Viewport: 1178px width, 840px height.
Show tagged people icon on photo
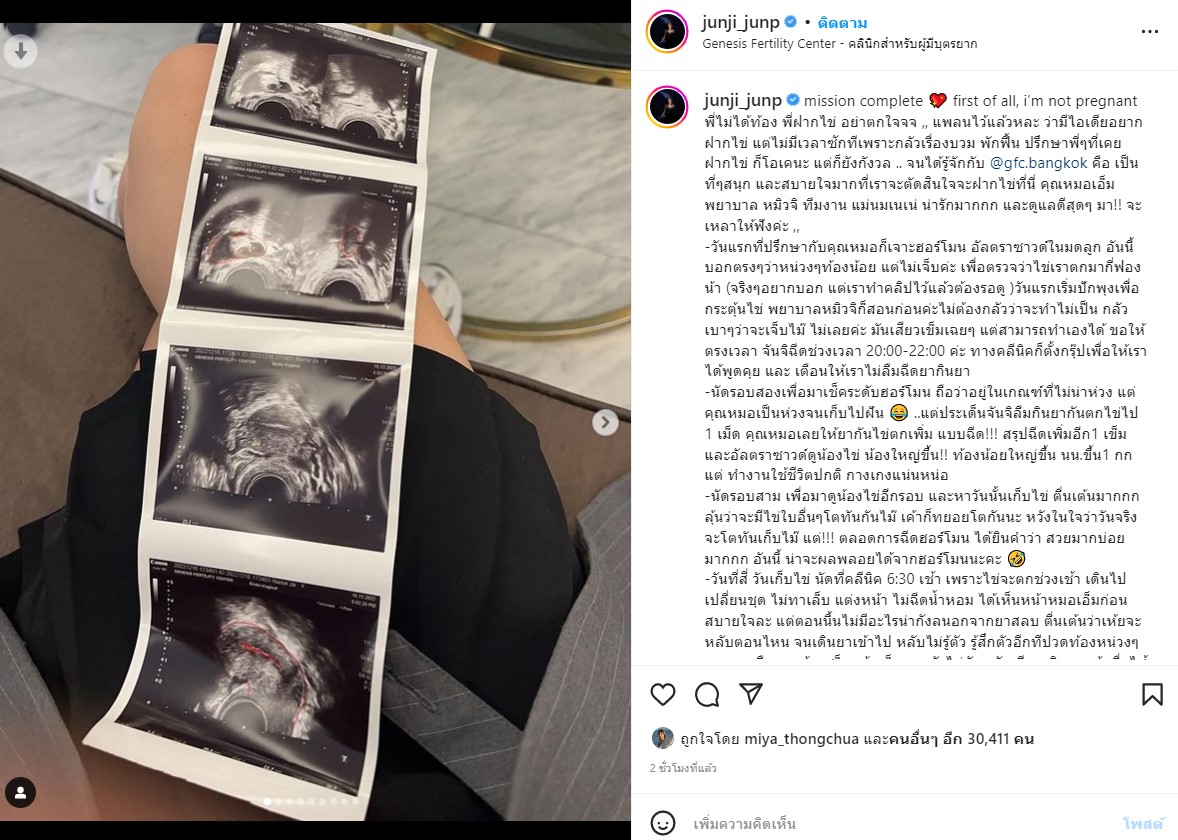(20, 793)
